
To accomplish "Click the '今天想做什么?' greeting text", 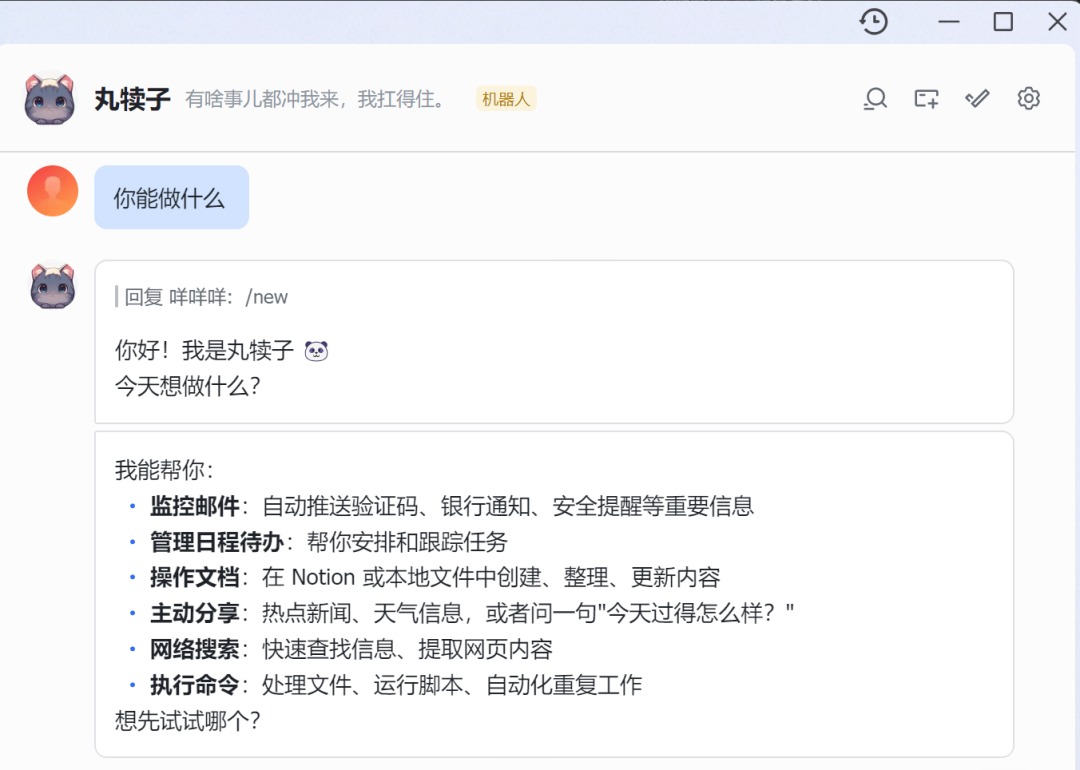I will pos(187,386).
